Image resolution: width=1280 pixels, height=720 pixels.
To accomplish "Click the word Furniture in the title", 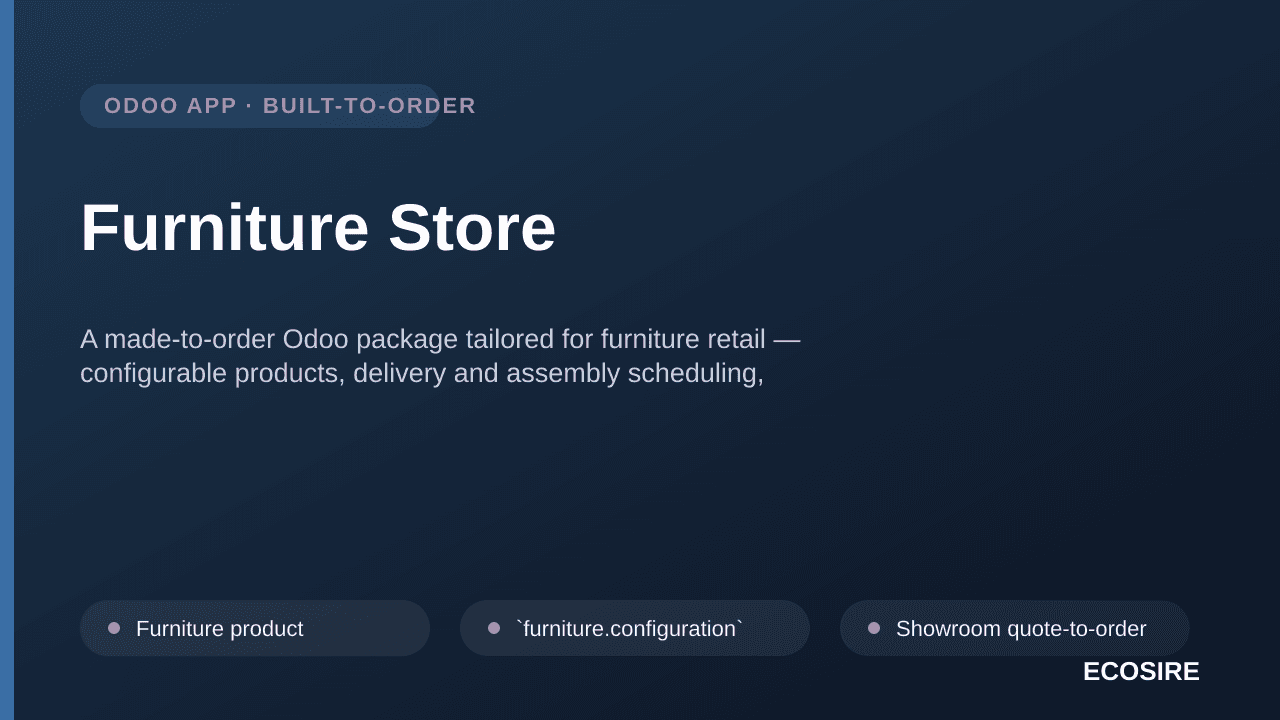I will (225, 228).
